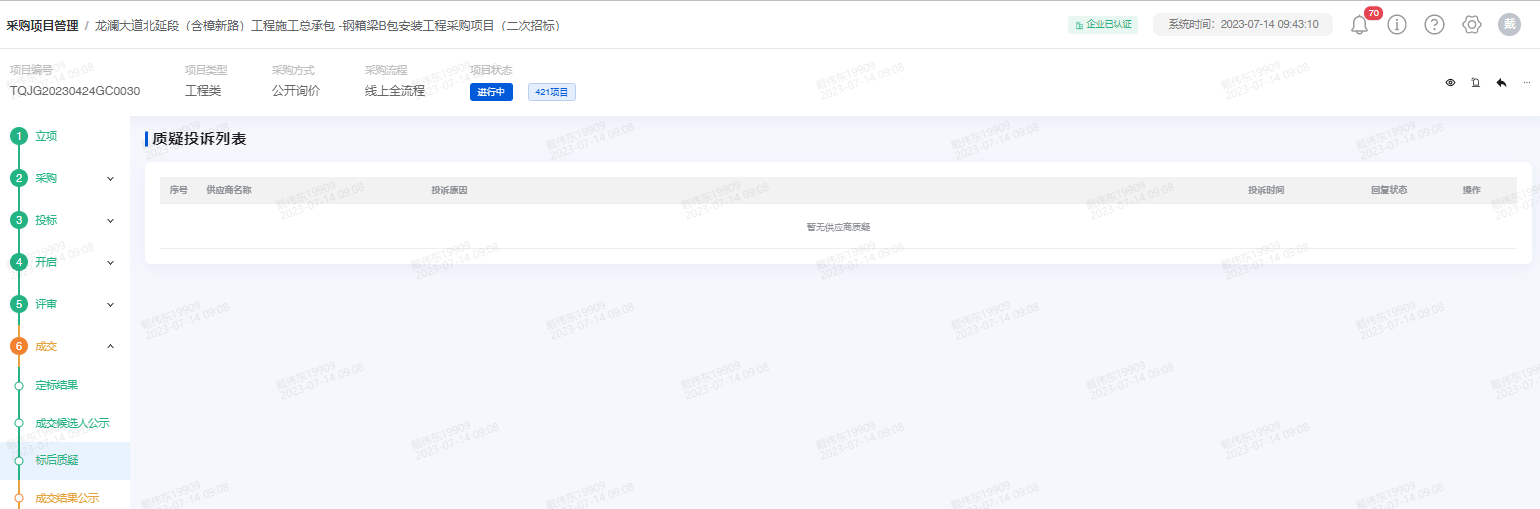Open help via the question mark icon
The image size is (1540, 509).
[1434, 25]
